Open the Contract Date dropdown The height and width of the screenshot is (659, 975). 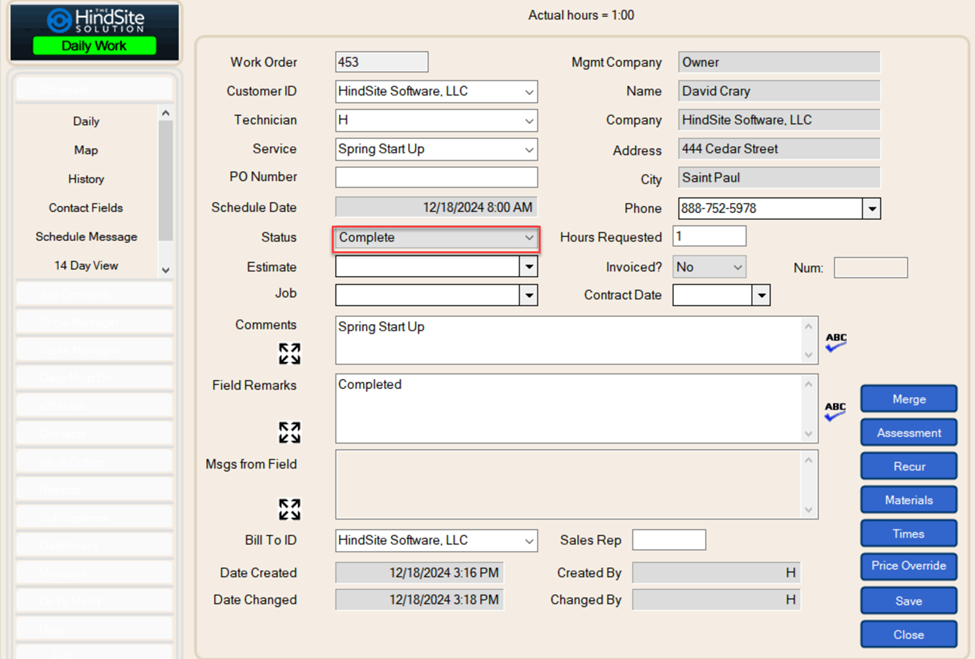(761, 296)
